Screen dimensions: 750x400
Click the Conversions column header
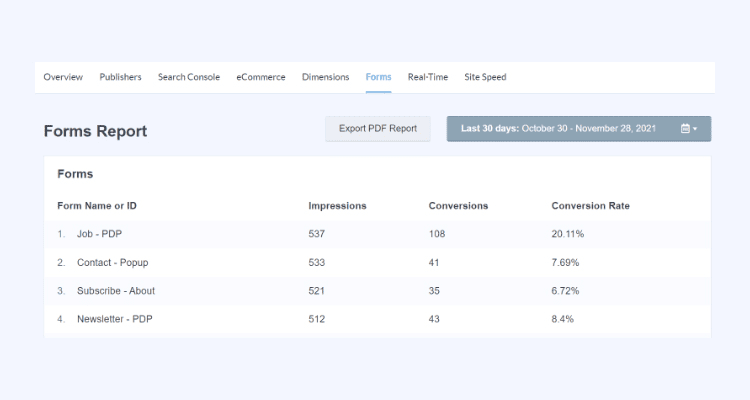pyautogui.click(x=458, y=206)
